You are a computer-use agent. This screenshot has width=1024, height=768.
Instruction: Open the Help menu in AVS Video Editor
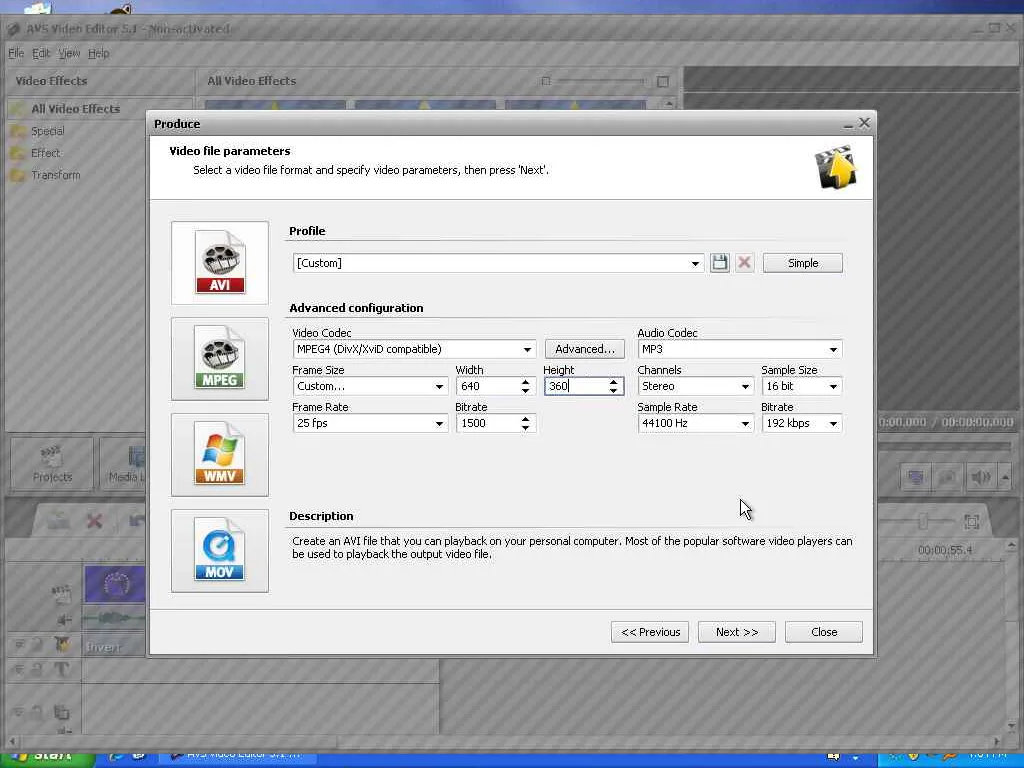tap(99, 54)
